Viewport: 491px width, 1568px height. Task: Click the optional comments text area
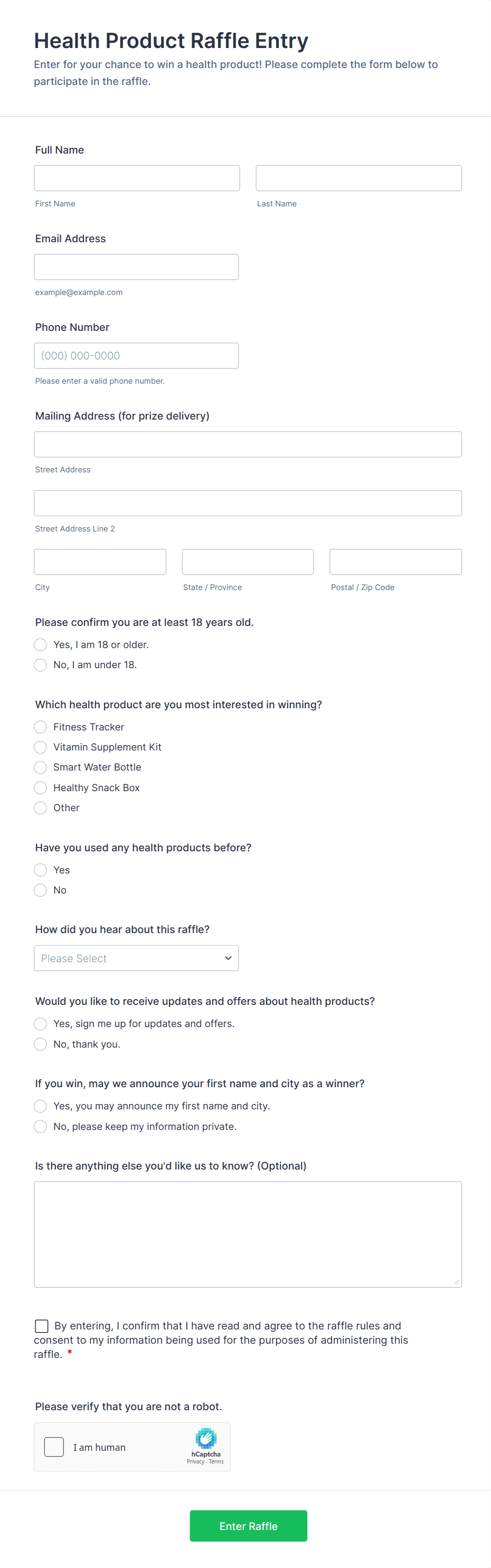(x=247, y=1234)
